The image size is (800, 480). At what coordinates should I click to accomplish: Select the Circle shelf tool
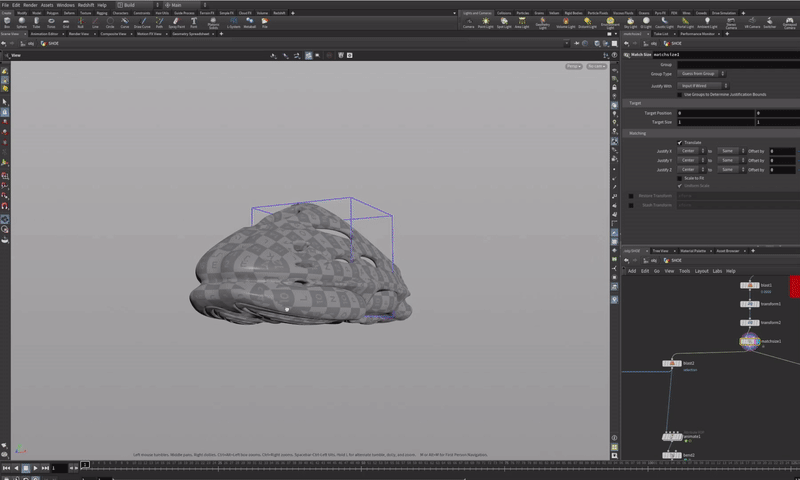(110, 22)
